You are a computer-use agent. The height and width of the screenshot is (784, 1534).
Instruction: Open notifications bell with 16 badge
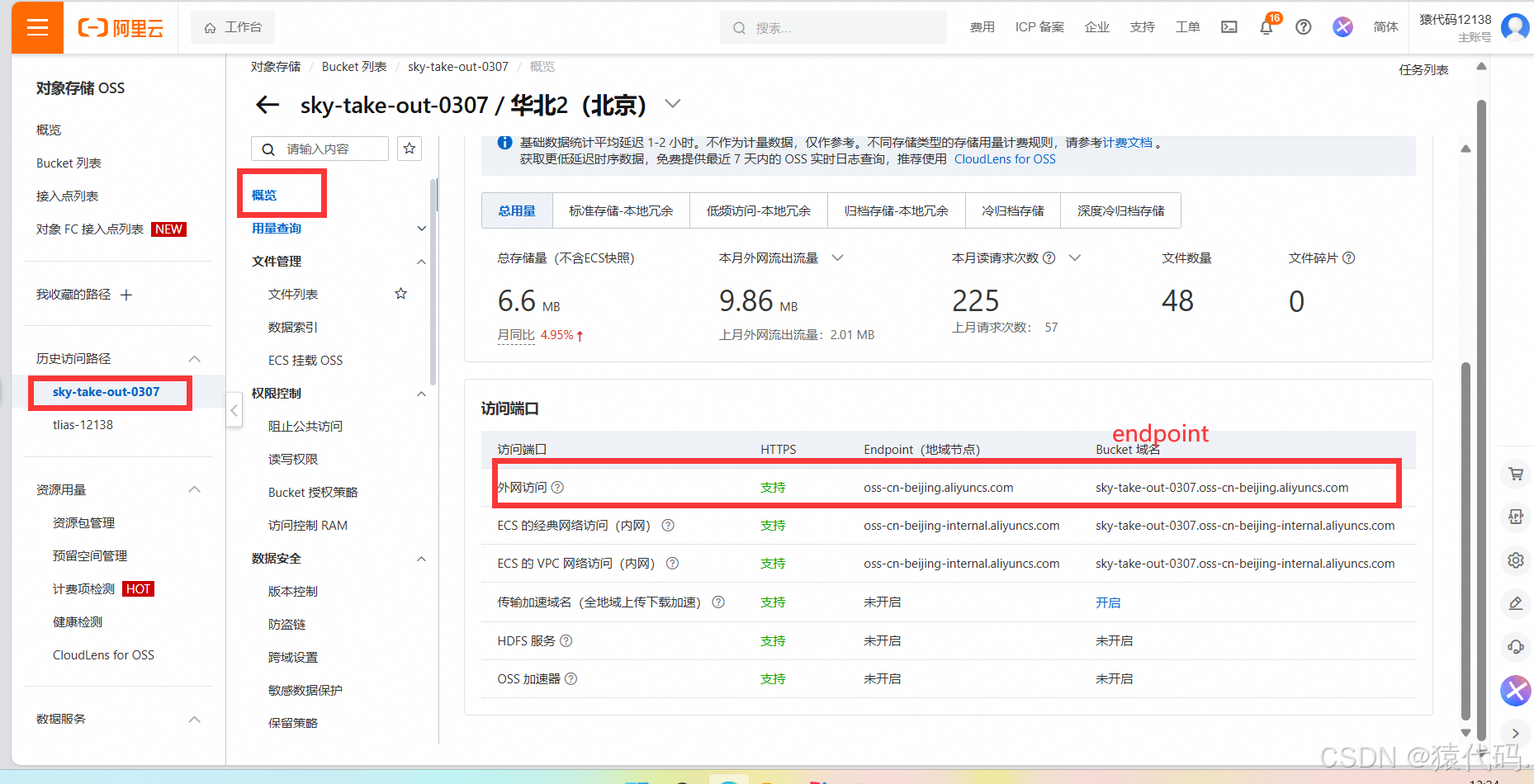[x=1266, y=27]
